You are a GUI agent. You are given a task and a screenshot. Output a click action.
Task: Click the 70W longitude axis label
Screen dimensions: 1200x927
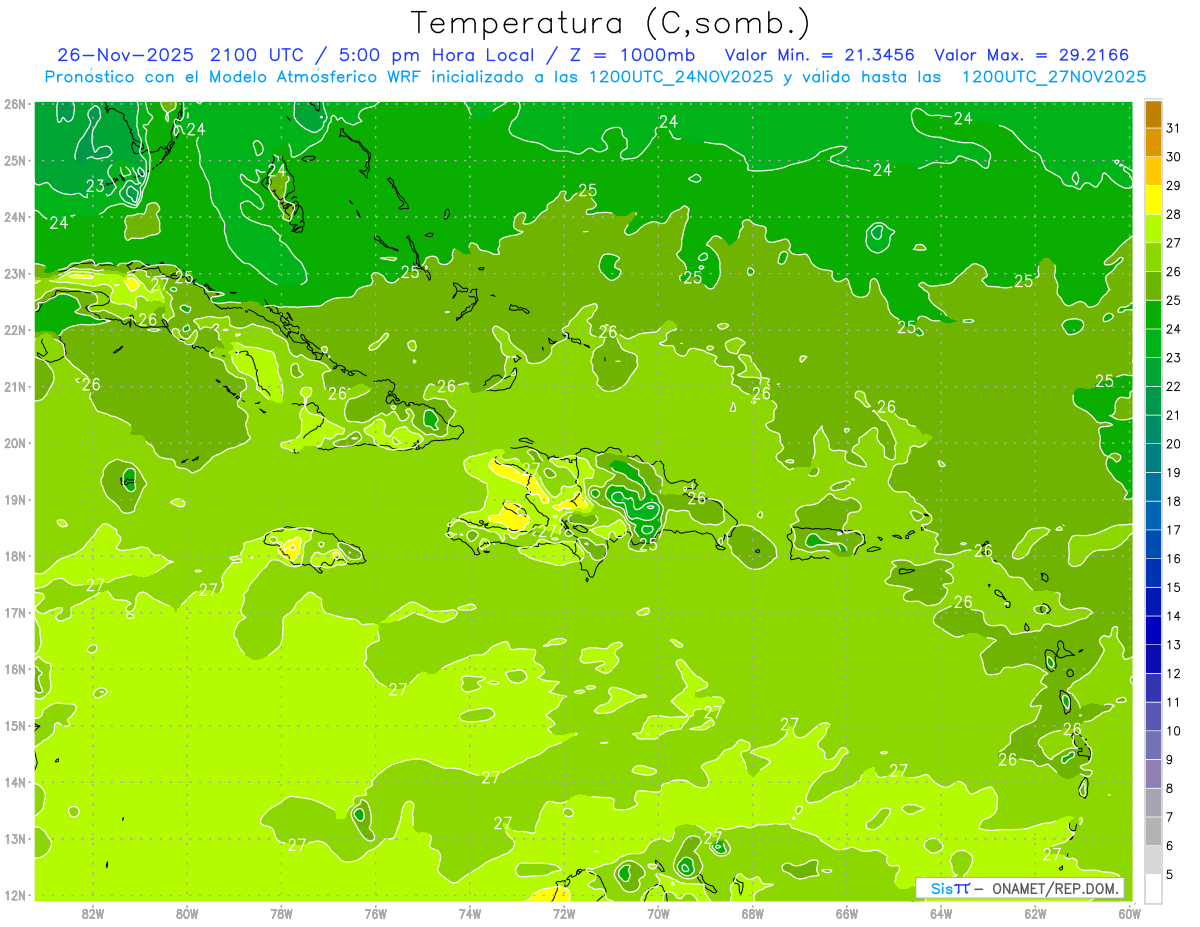pyautogui.click(x=658, y=913)
